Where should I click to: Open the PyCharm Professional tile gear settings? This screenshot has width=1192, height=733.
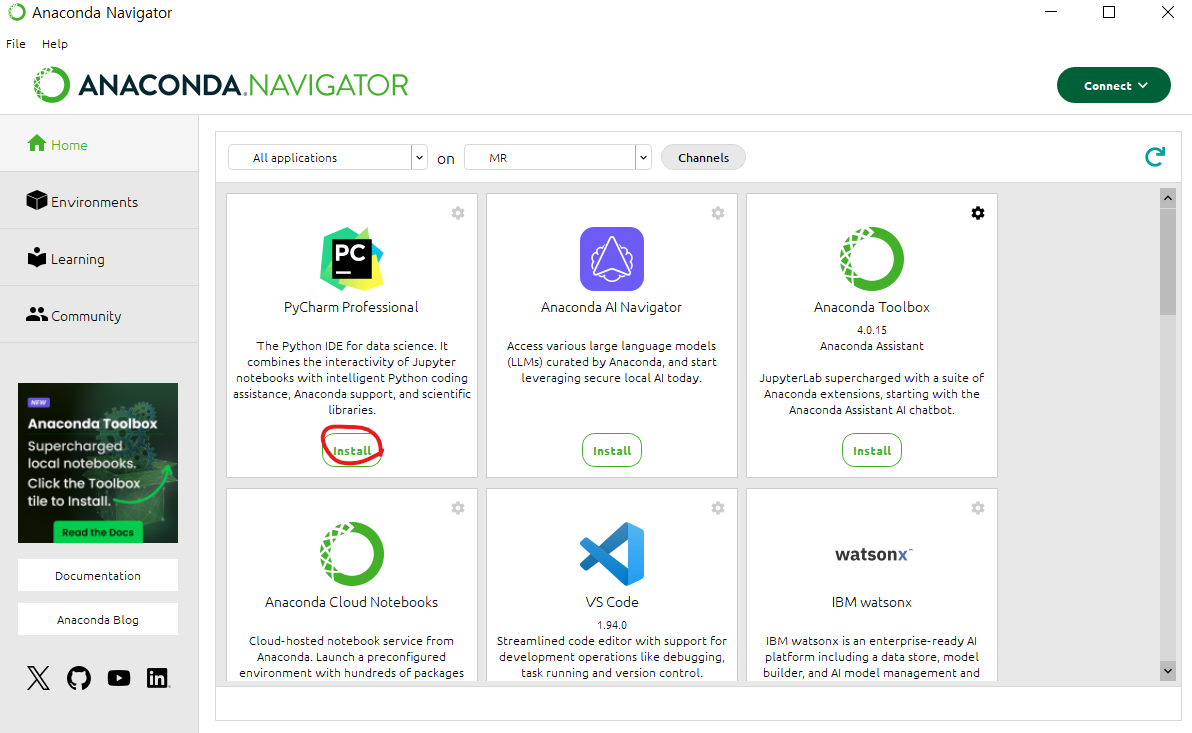458,213
